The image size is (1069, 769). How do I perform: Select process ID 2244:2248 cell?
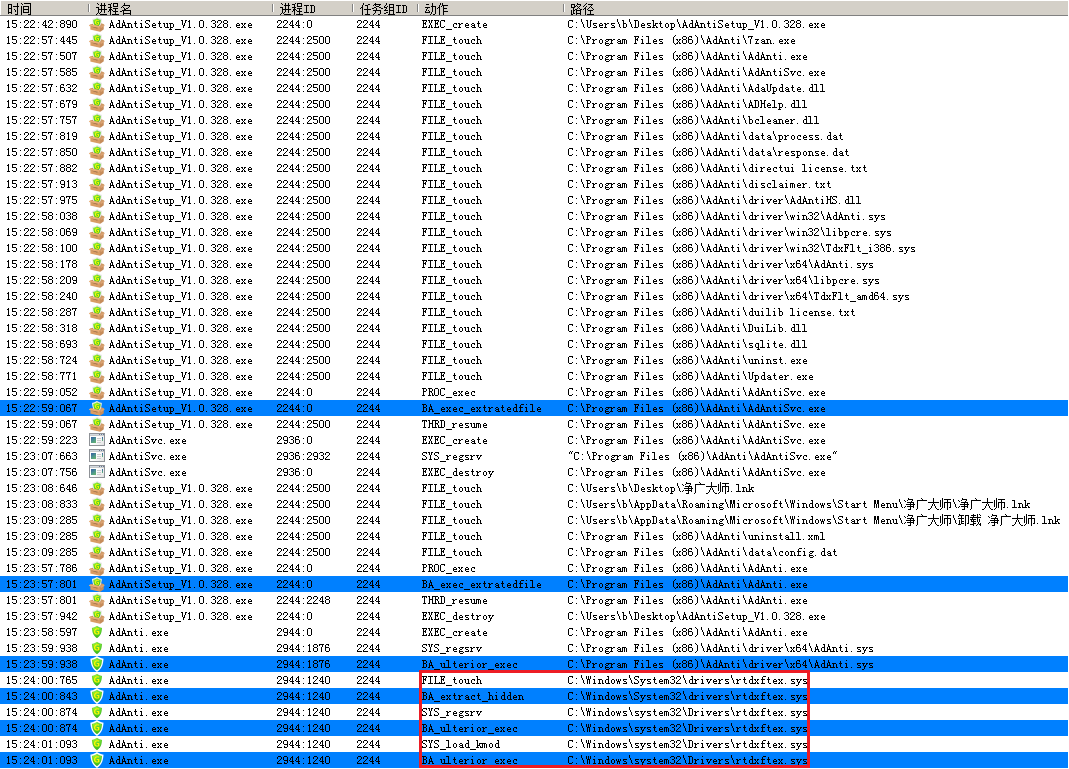(x=303, y=600)
